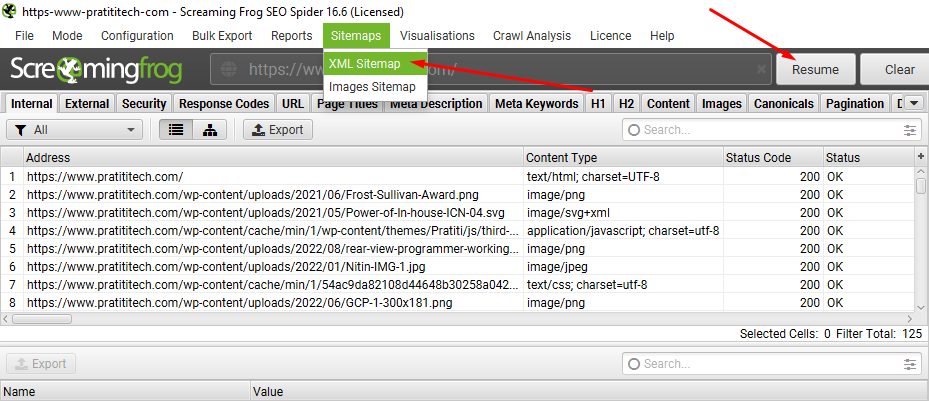Screen dimensions: 929x401
Task: Open the File menu
Action: coord(24,36)
